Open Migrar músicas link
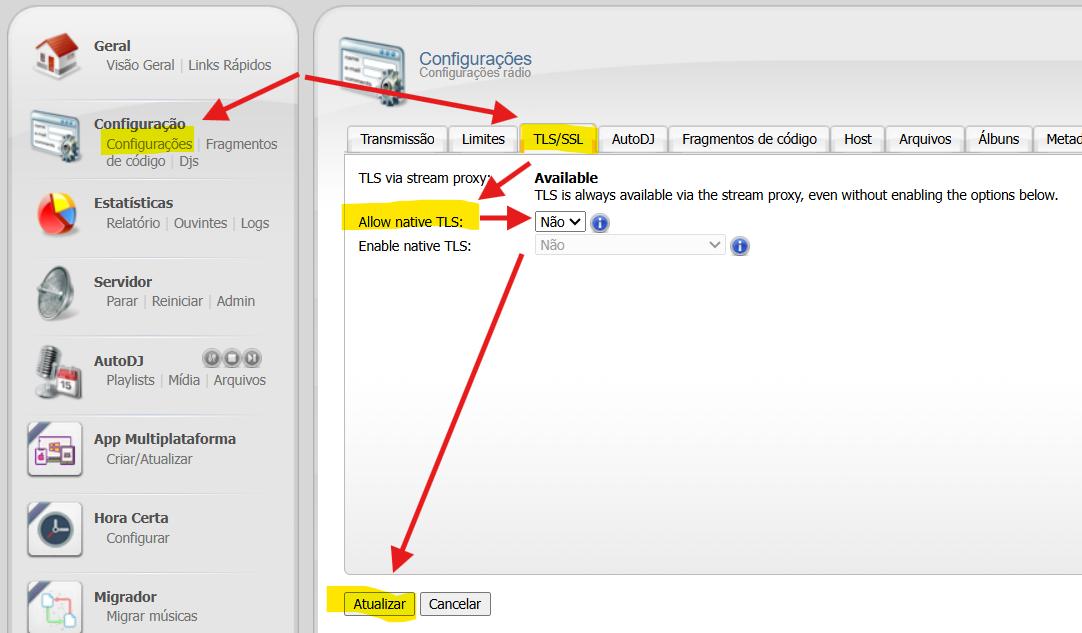The width and height of the screenshot is (1082, 633). coord(152,616)
